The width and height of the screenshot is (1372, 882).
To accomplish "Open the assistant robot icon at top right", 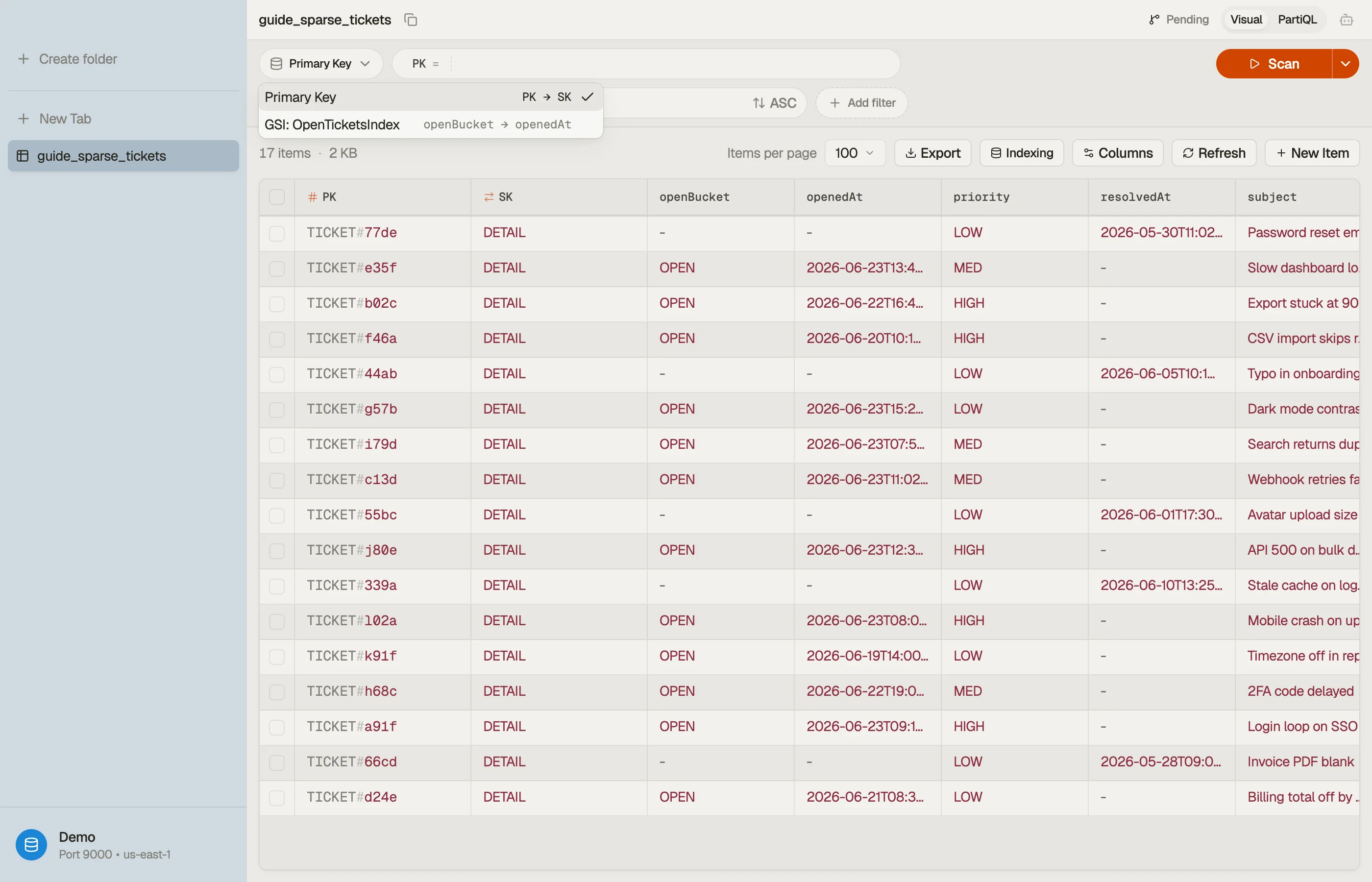I will 1346,20.
